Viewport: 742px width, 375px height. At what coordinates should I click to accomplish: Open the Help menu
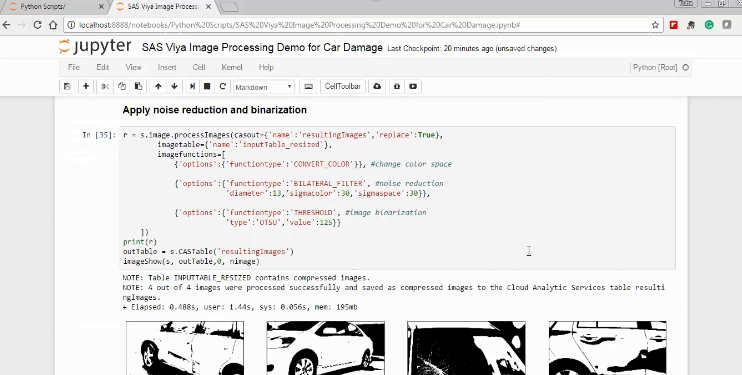coord(266,67)
